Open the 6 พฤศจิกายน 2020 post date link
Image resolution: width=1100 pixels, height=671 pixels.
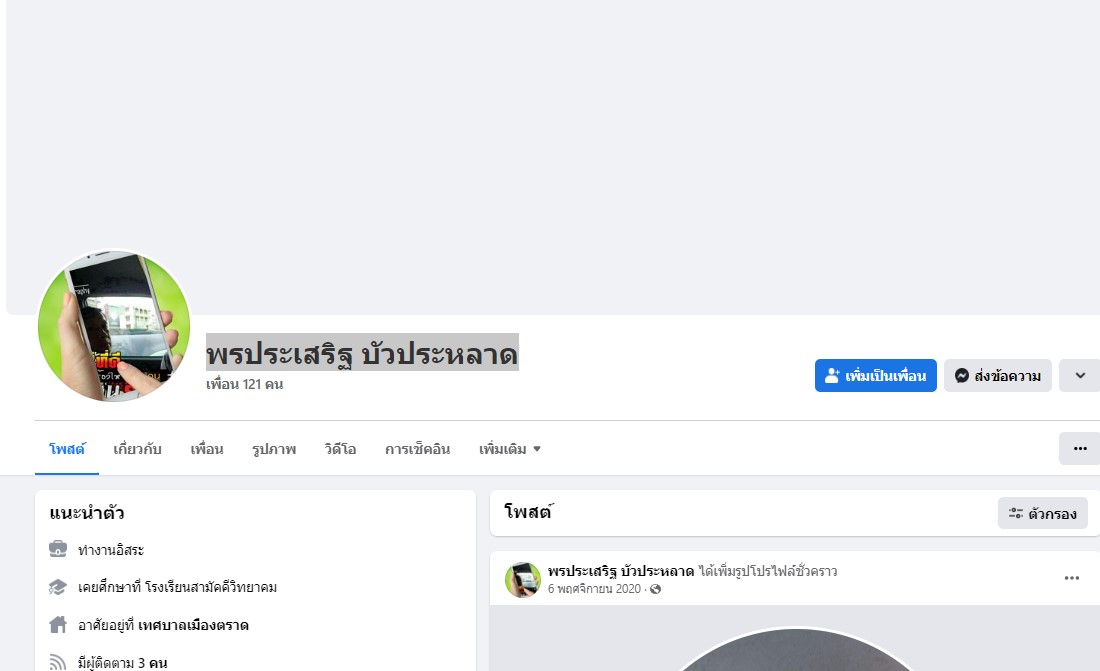[x=594, y=589]
